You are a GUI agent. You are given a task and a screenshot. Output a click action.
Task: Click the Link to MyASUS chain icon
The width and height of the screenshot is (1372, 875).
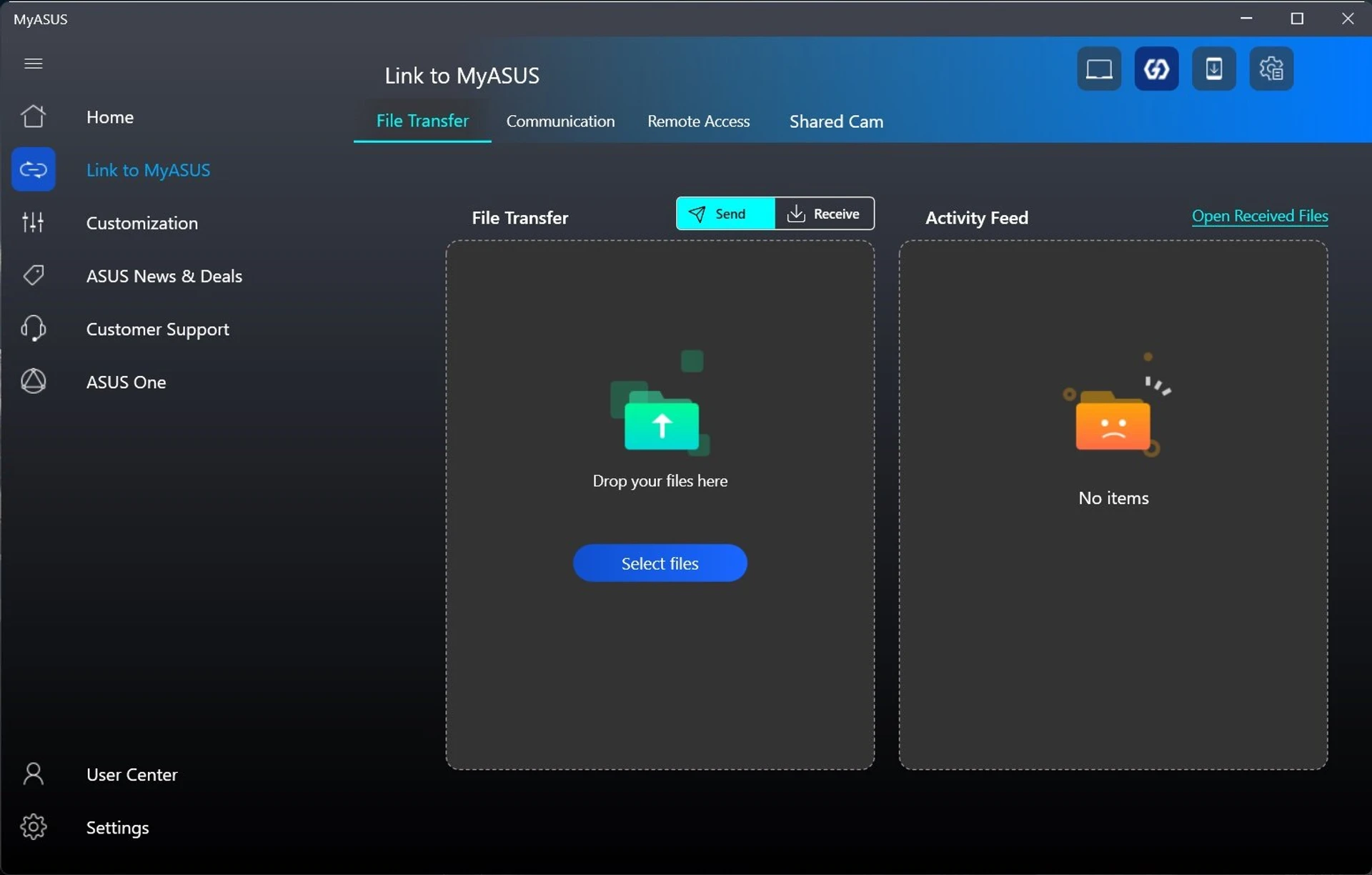point(33,169)
